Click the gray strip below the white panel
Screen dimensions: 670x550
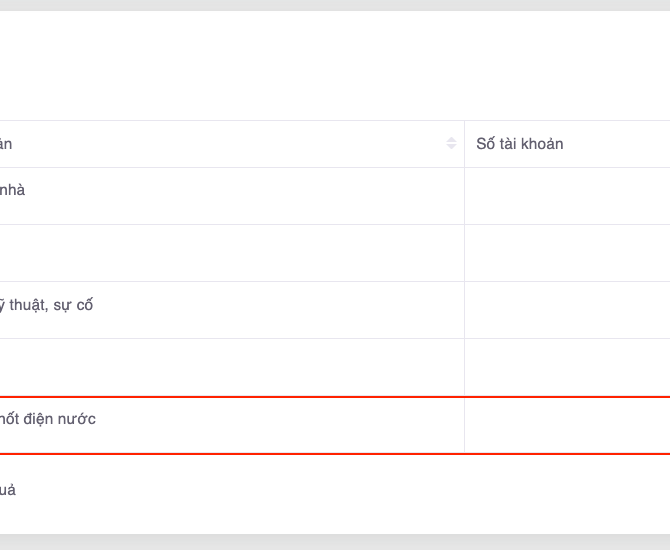(335, 542)
